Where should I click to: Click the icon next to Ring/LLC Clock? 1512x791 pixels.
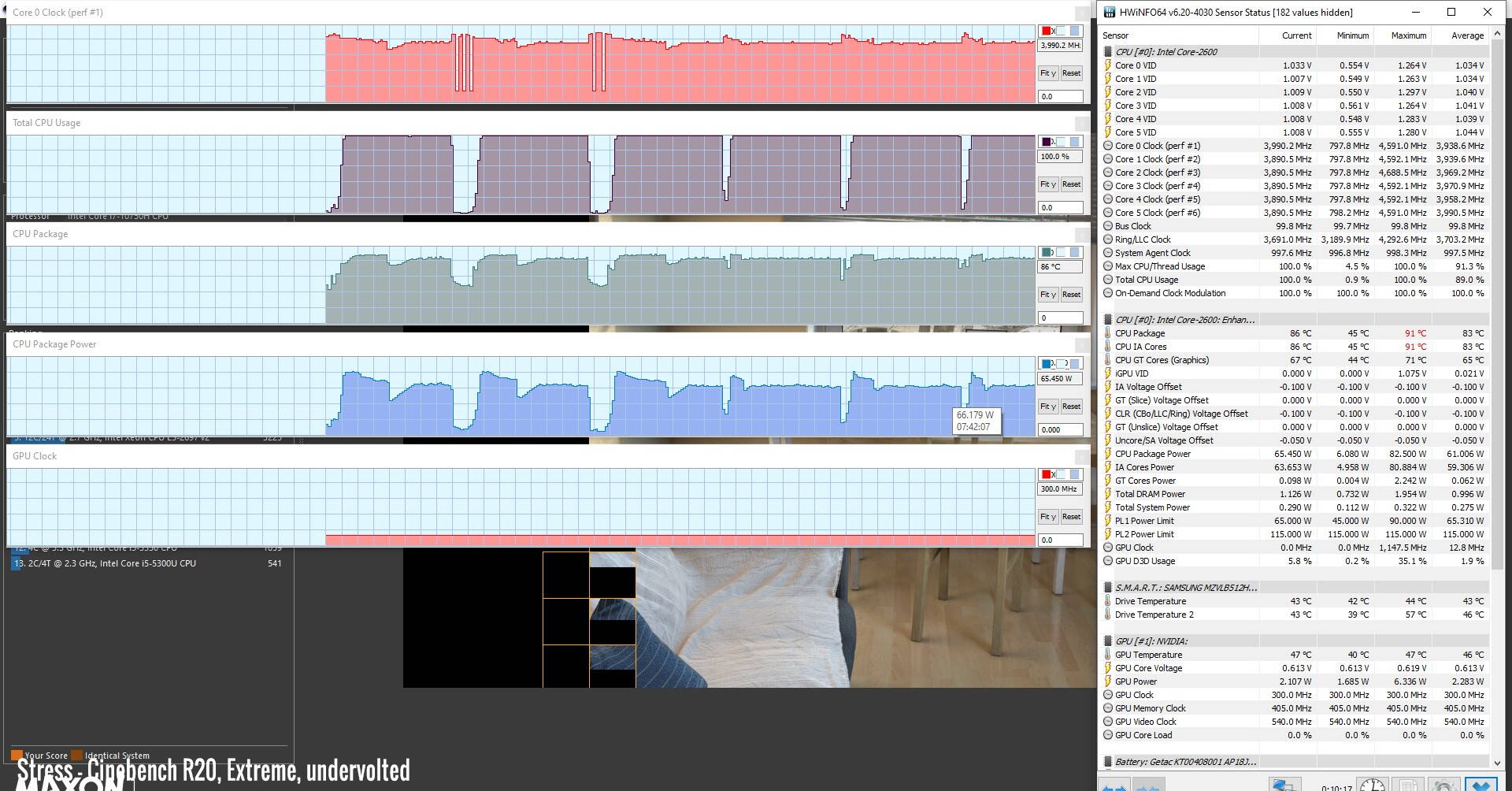1108,240
